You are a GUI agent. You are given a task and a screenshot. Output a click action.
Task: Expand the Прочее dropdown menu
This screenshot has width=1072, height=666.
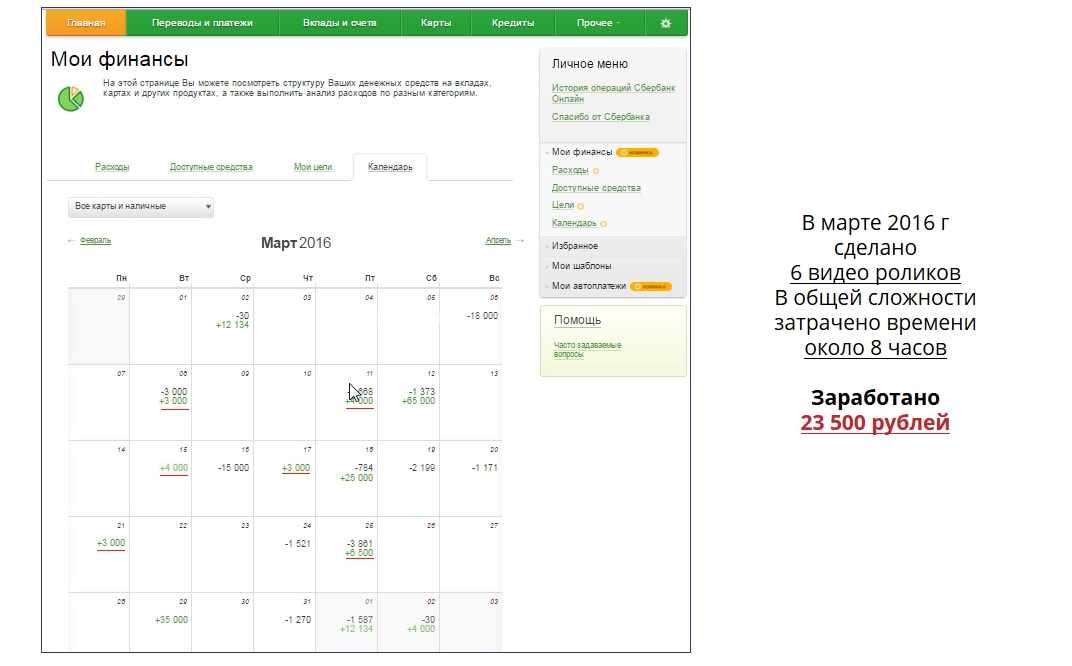599,23
